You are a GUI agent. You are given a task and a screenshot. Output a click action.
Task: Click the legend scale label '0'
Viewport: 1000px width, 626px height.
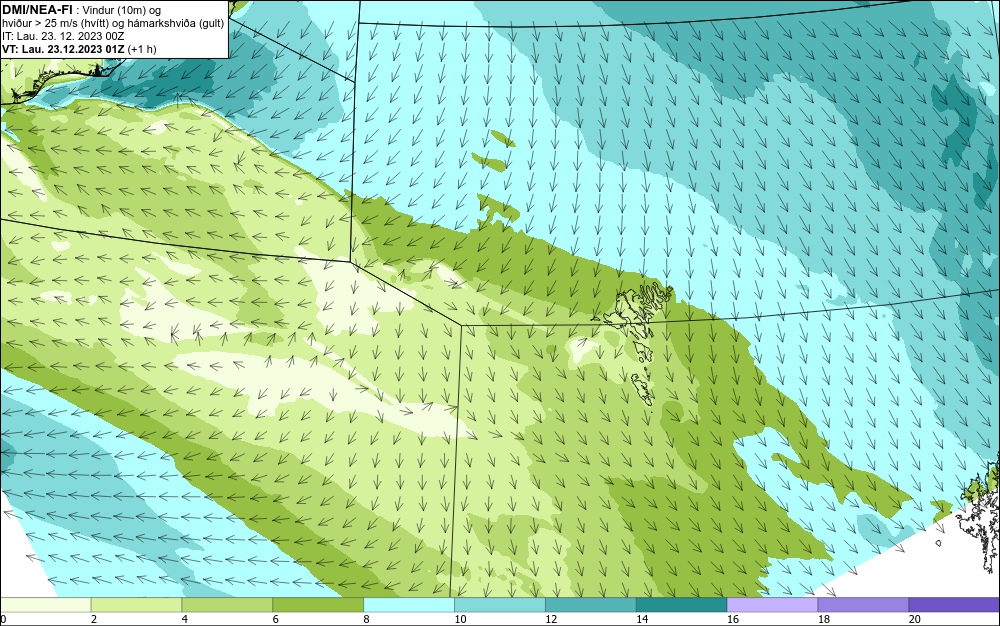pyautogui.click(x=3, y=619)
